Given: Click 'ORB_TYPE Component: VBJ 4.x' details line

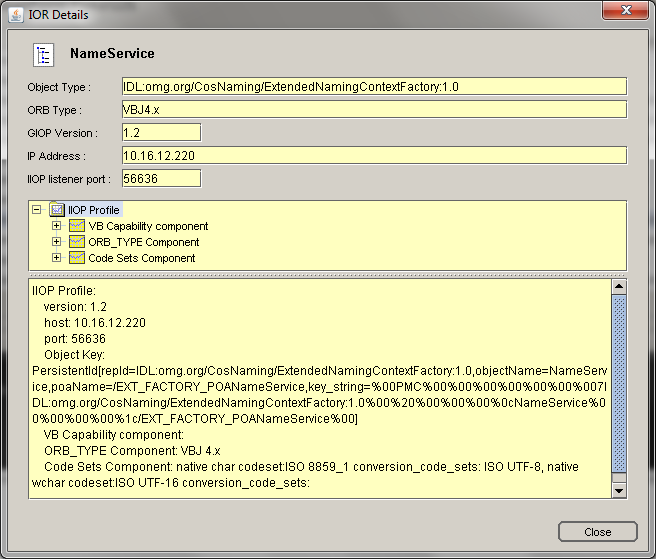Looking at the screenshot, I should tap(132, 451).
